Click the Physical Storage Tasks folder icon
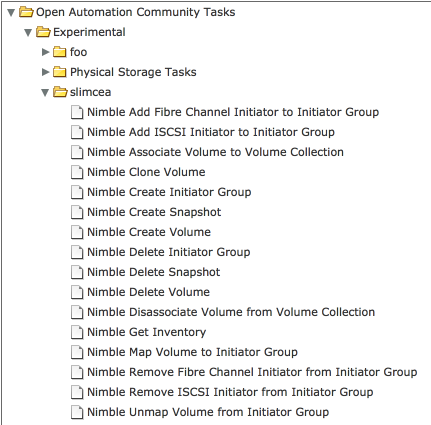The width and height of the screenshot is (431, 425). (x=60, y=72)
